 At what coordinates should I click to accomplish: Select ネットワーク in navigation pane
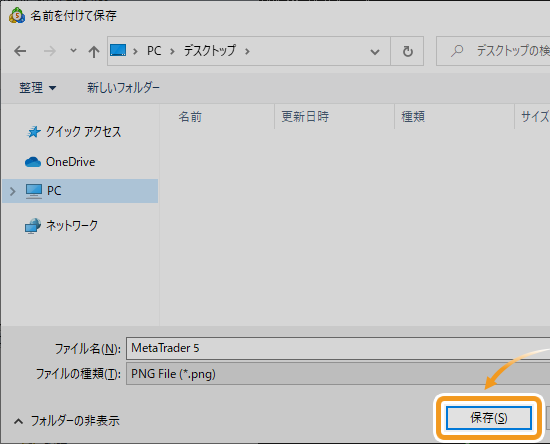[x=72, y=226]
